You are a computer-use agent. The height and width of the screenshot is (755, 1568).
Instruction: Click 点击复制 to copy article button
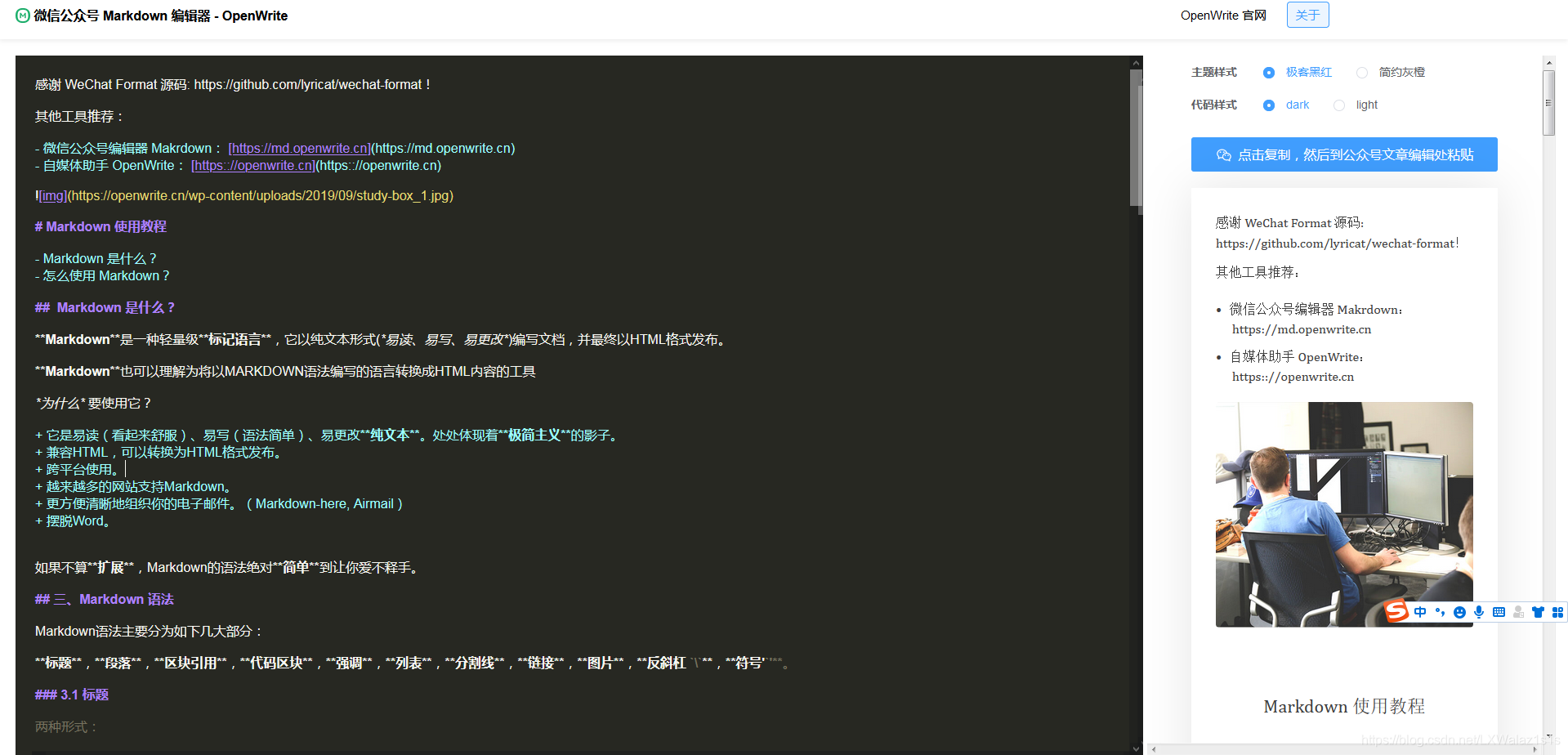1344,154
